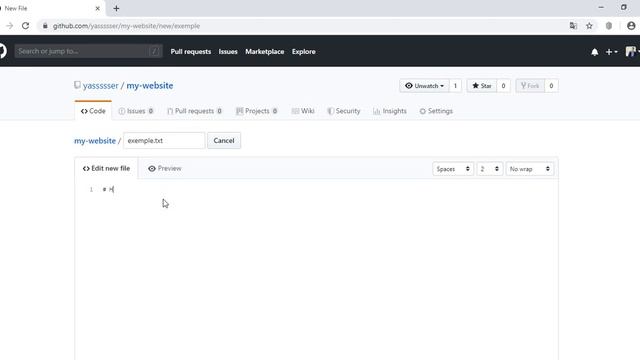640x360 pixels.
Task: Open the my-website repository title link
Action: (150, 86)
